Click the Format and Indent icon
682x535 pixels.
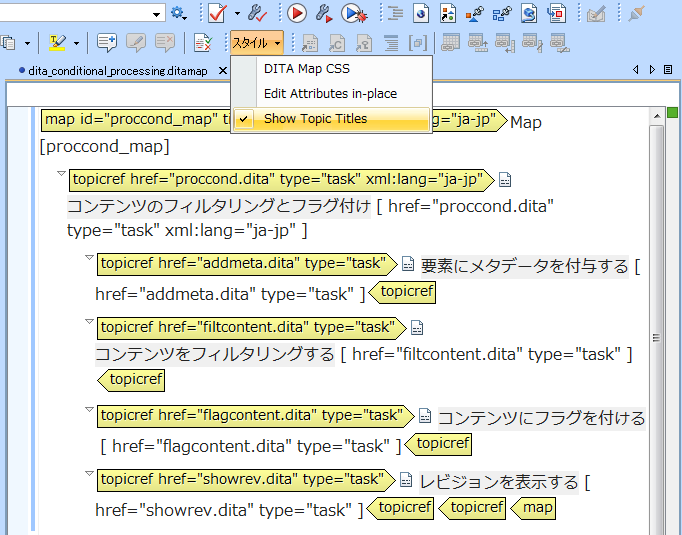click(395, 13)
